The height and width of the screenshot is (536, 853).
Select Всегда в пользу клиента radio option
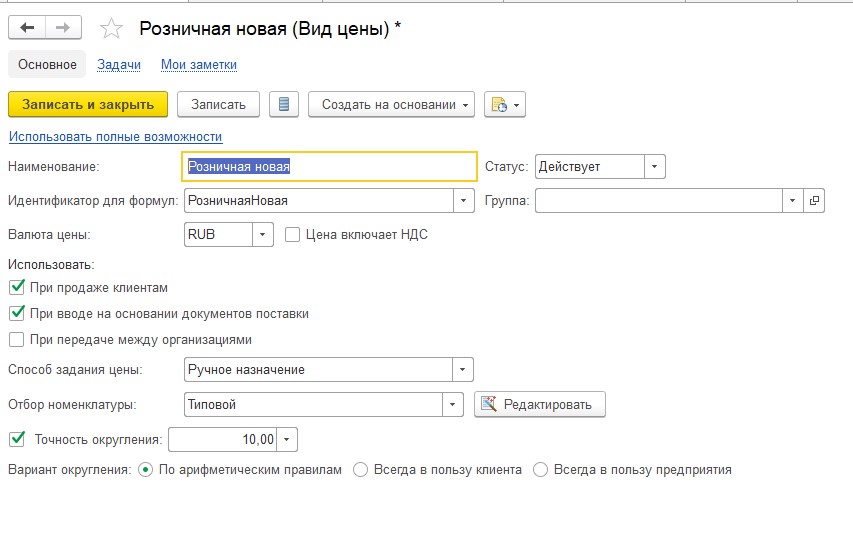pyautogui.click(x=360, y=470)
